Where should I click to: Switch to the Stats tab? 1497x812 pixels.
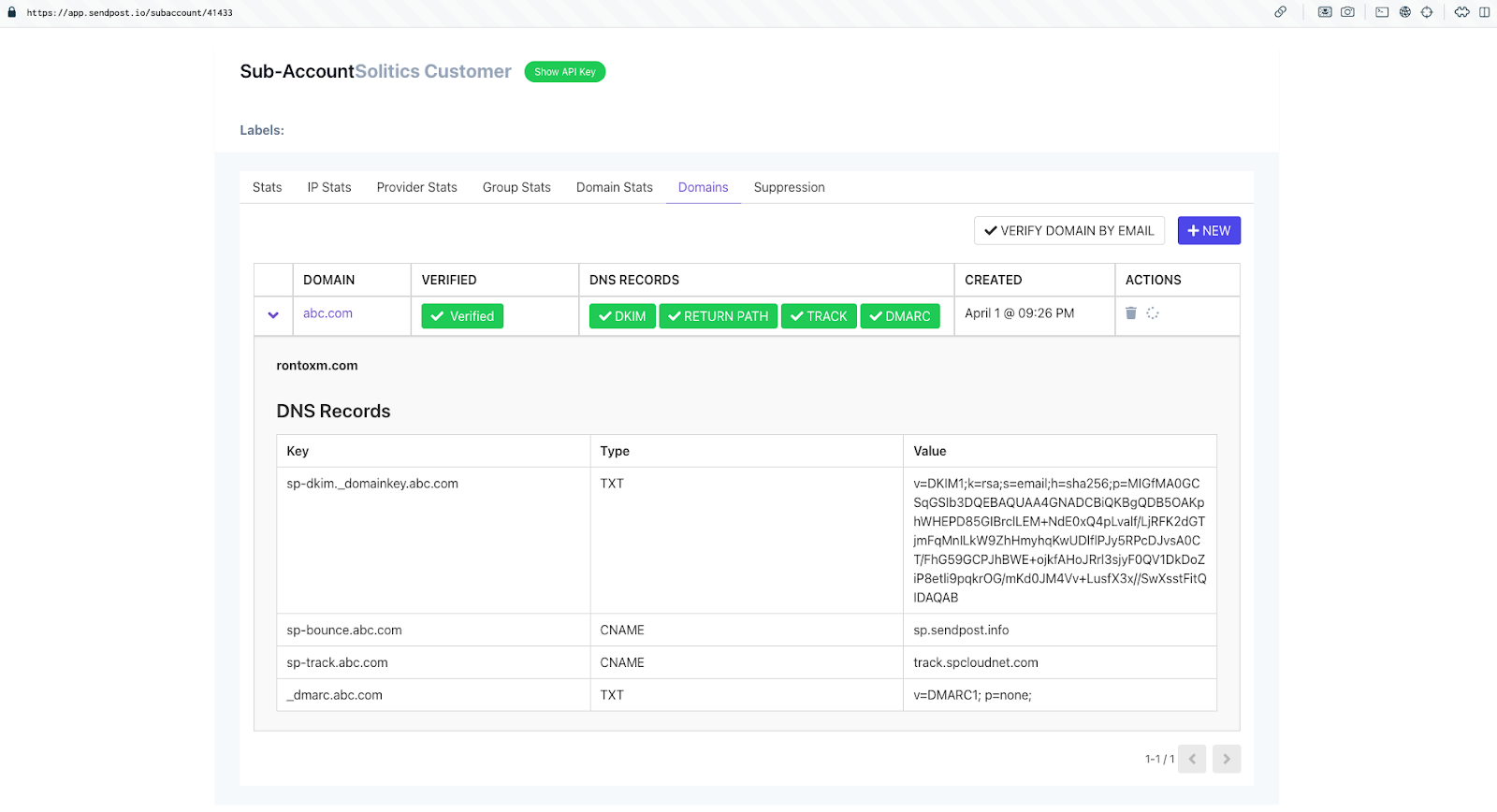[267, 187]
